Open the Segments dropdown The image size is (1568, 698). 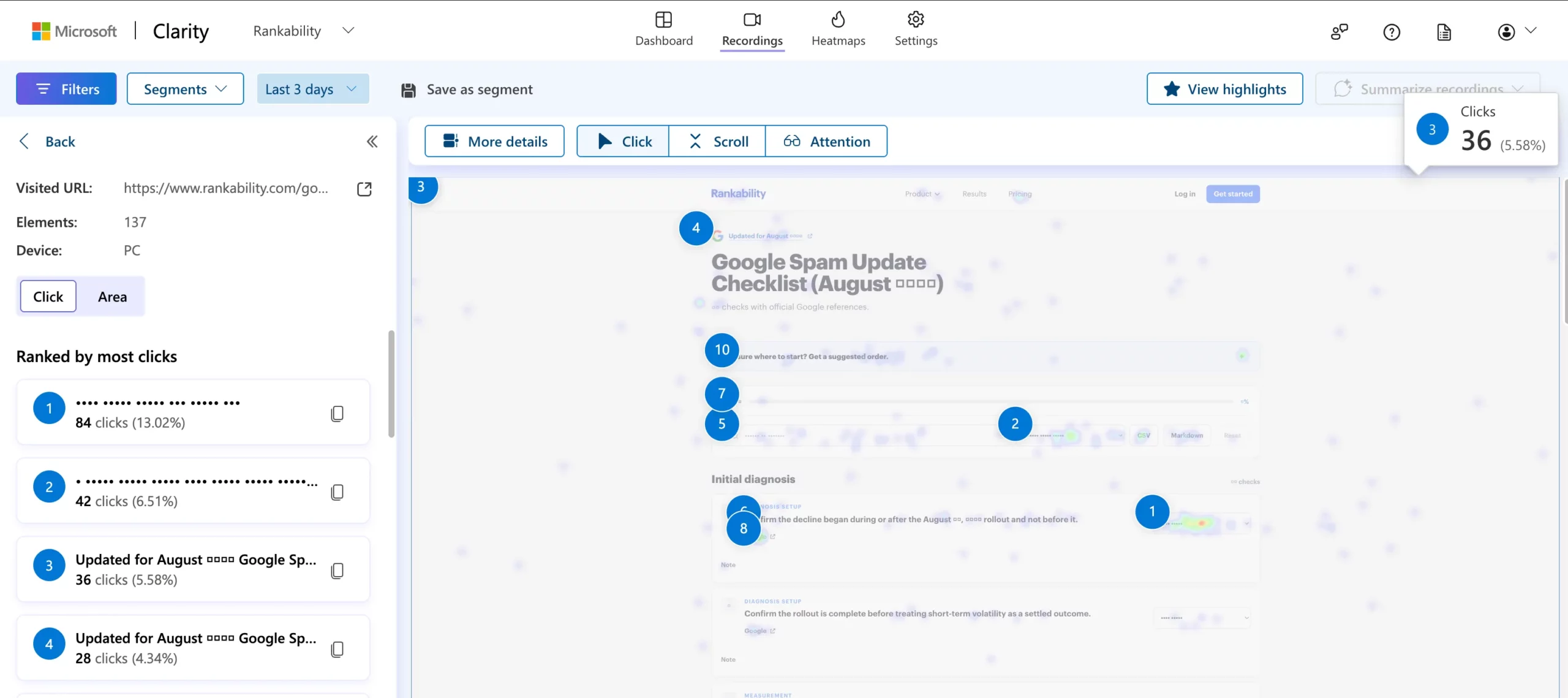(185, 89)
